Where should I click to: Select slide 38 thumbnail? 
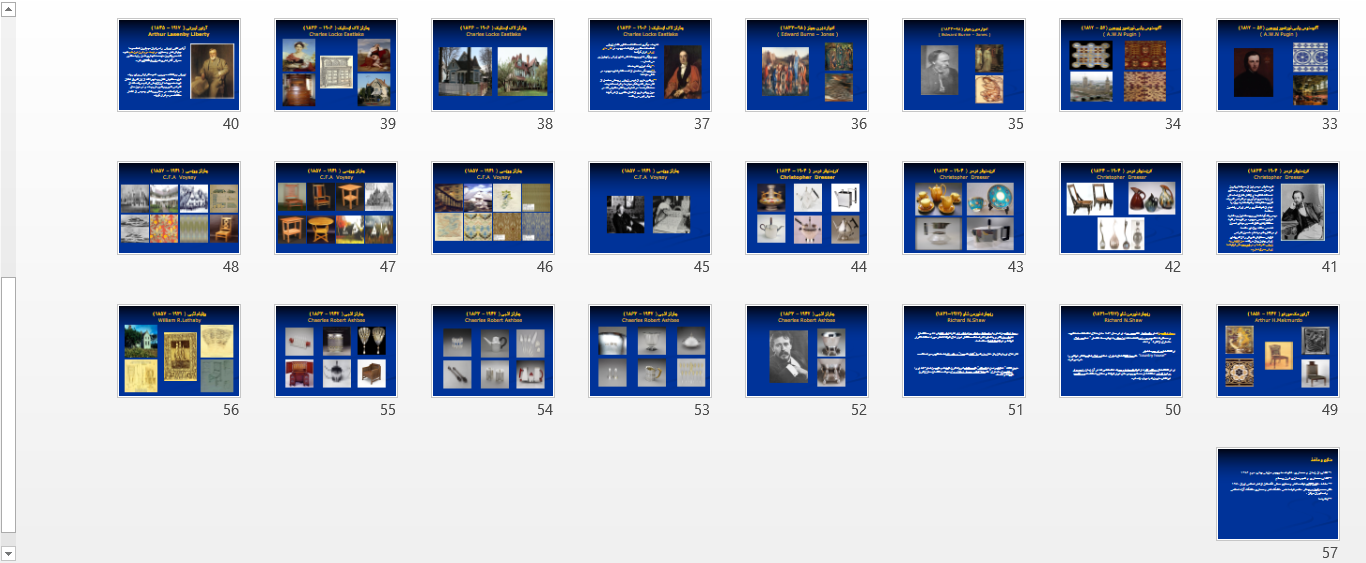coord(493,65)
